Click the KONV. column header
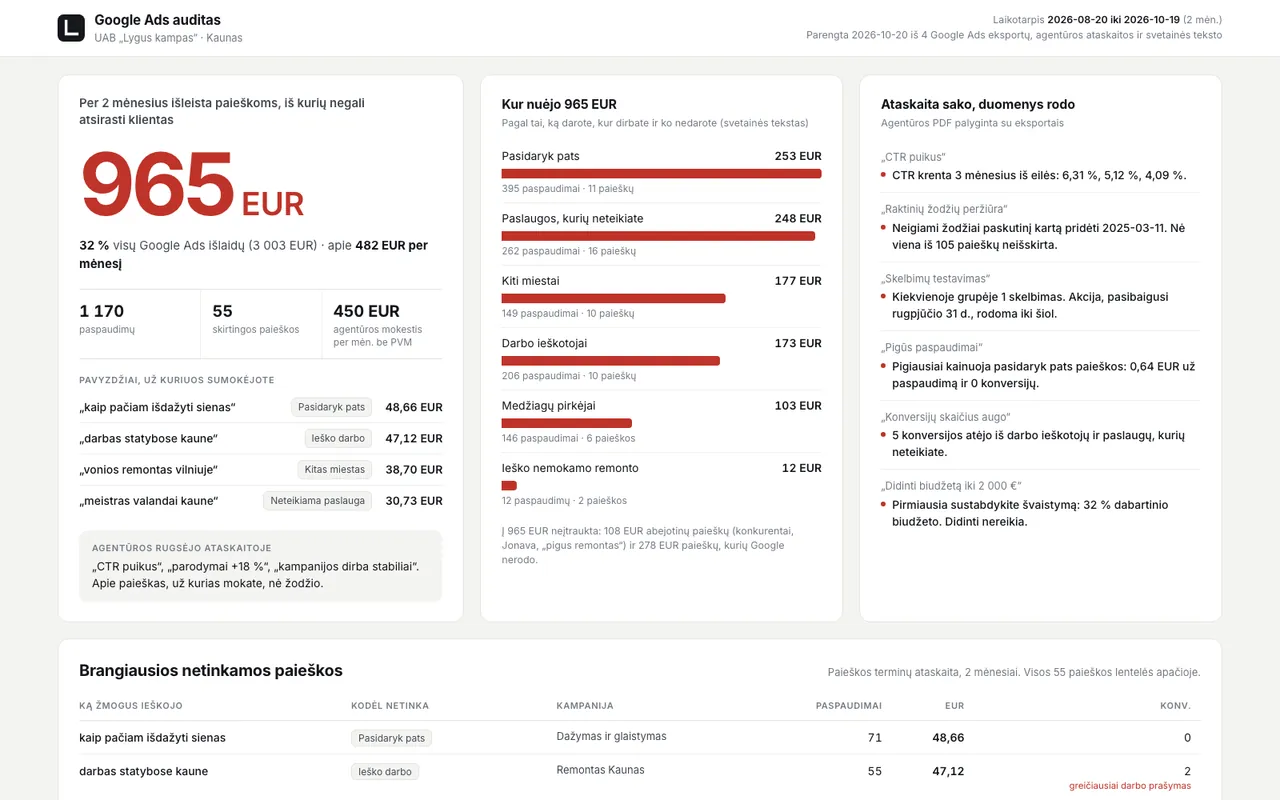Image resolution: width=1280 pixels, height=800 pixels. pyautogui.click(x=1175, y=705)
